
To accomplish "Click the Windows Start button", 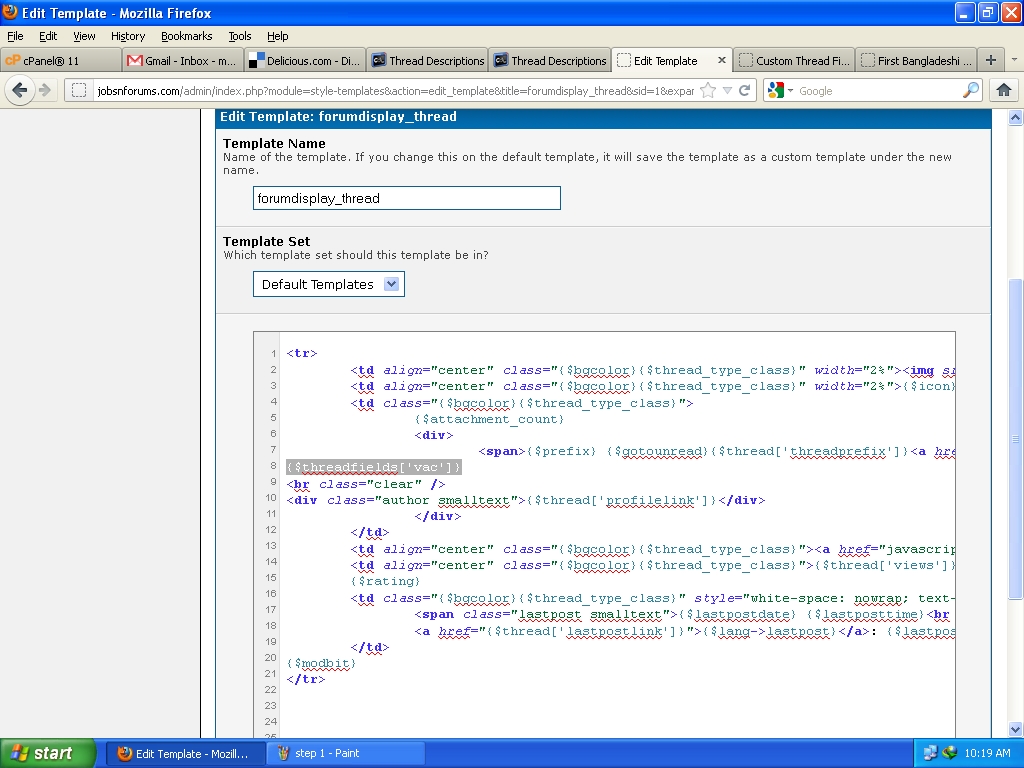I will click(47, 753).
